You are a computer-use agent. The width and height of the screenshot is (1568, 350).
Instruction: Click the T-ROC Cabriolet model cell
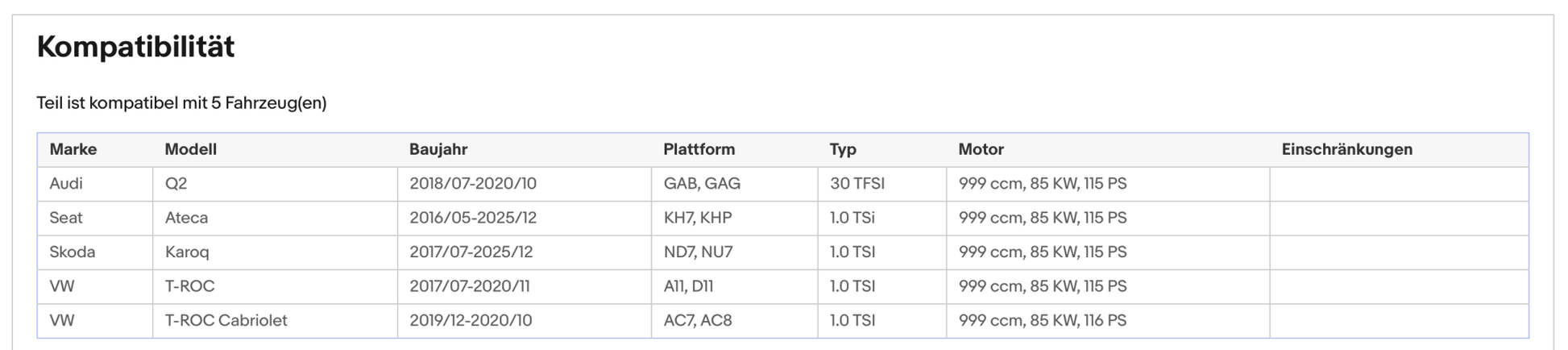(x=275, y=320)
